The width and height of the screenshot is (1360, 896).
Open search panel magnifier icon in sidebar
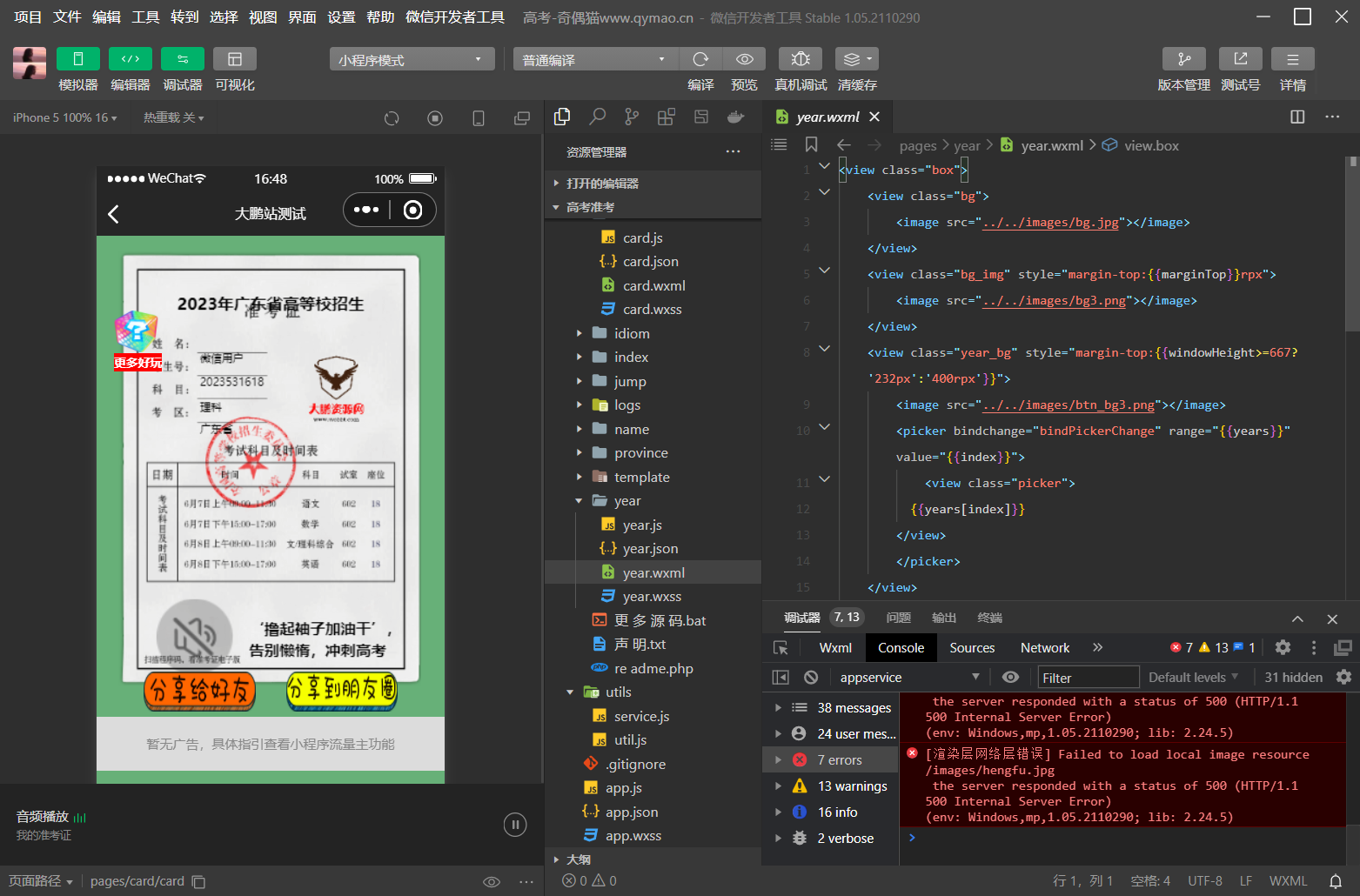pos(597,117)
